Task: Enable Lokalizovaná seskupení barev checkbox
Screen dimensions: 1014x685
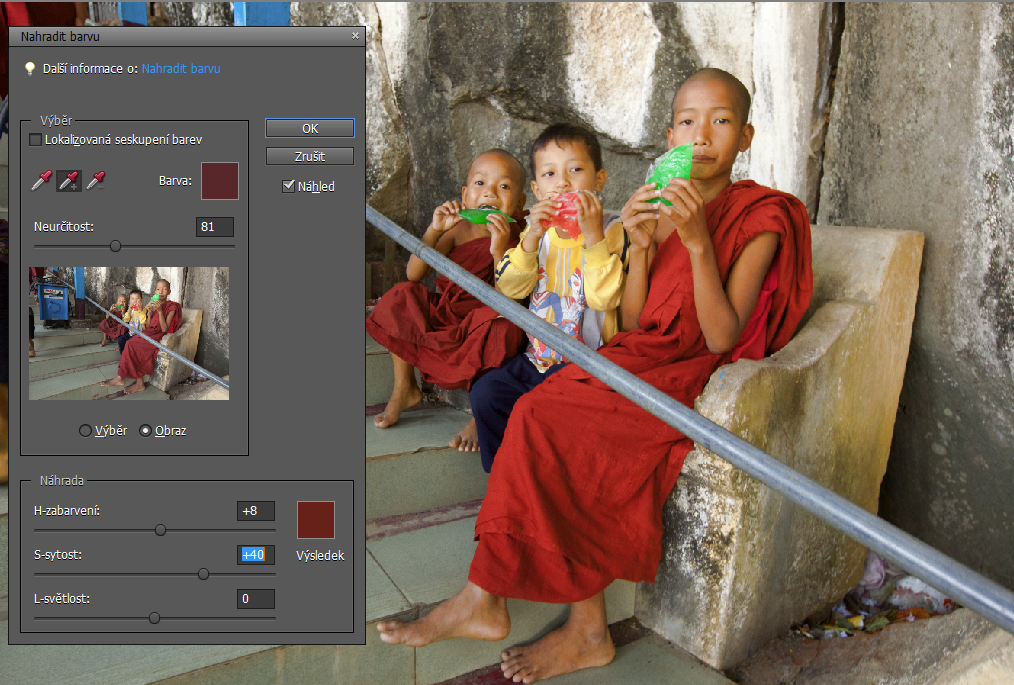Action: 36,140
